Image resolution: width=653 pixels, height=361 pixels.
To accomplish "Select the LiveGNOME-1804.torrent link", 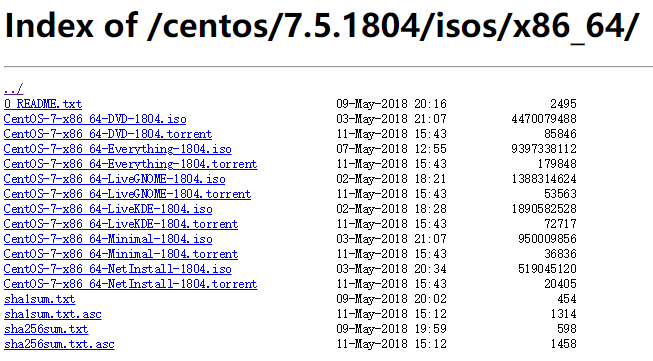I will coord(127,194).
